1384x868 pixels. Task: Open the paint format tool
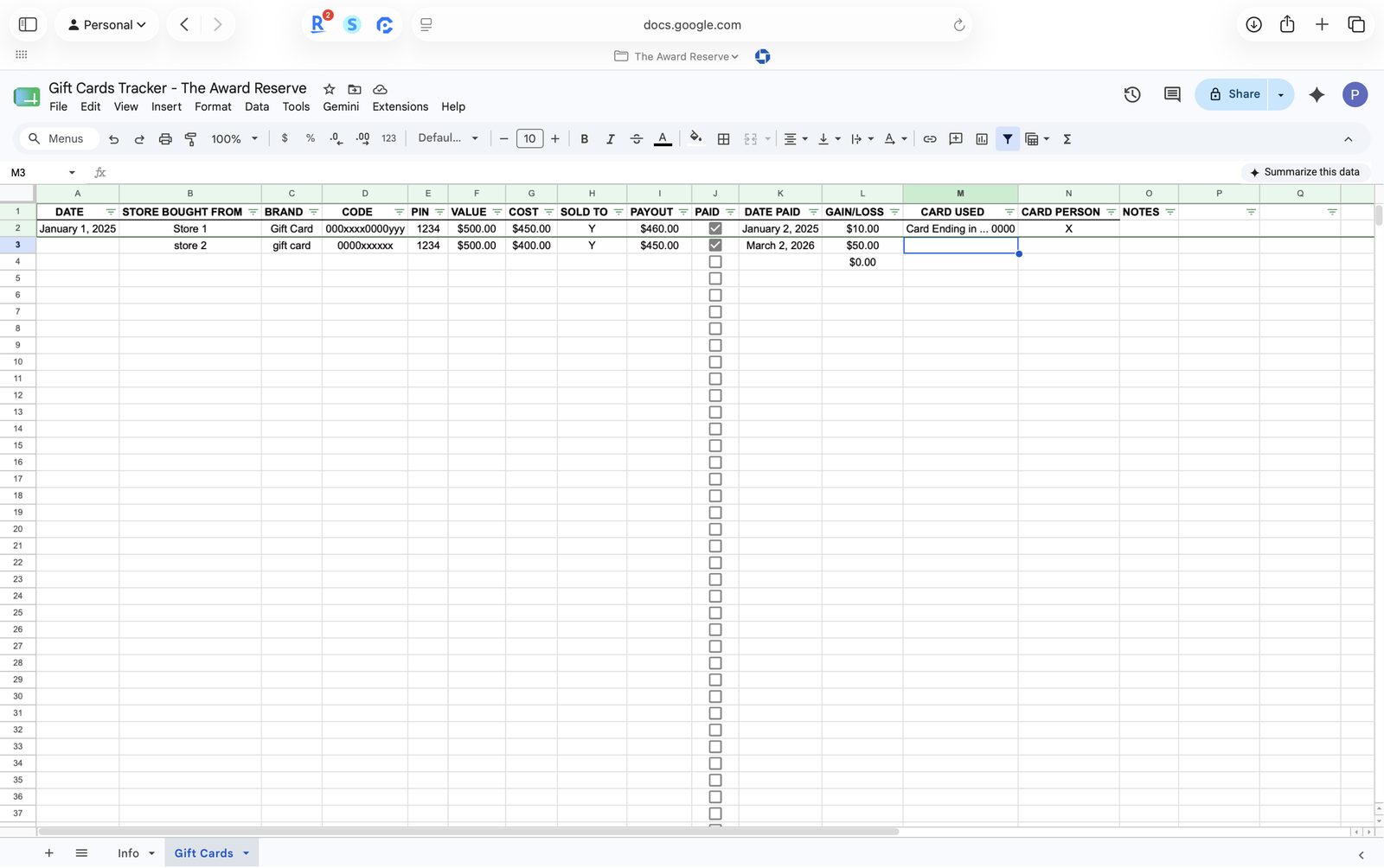tap(191, 139)
